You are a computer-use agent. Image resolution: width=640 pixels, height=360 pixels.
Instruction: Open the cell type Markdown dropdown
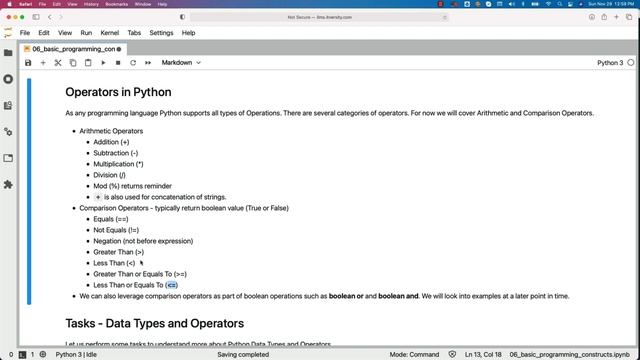point(181,63)
